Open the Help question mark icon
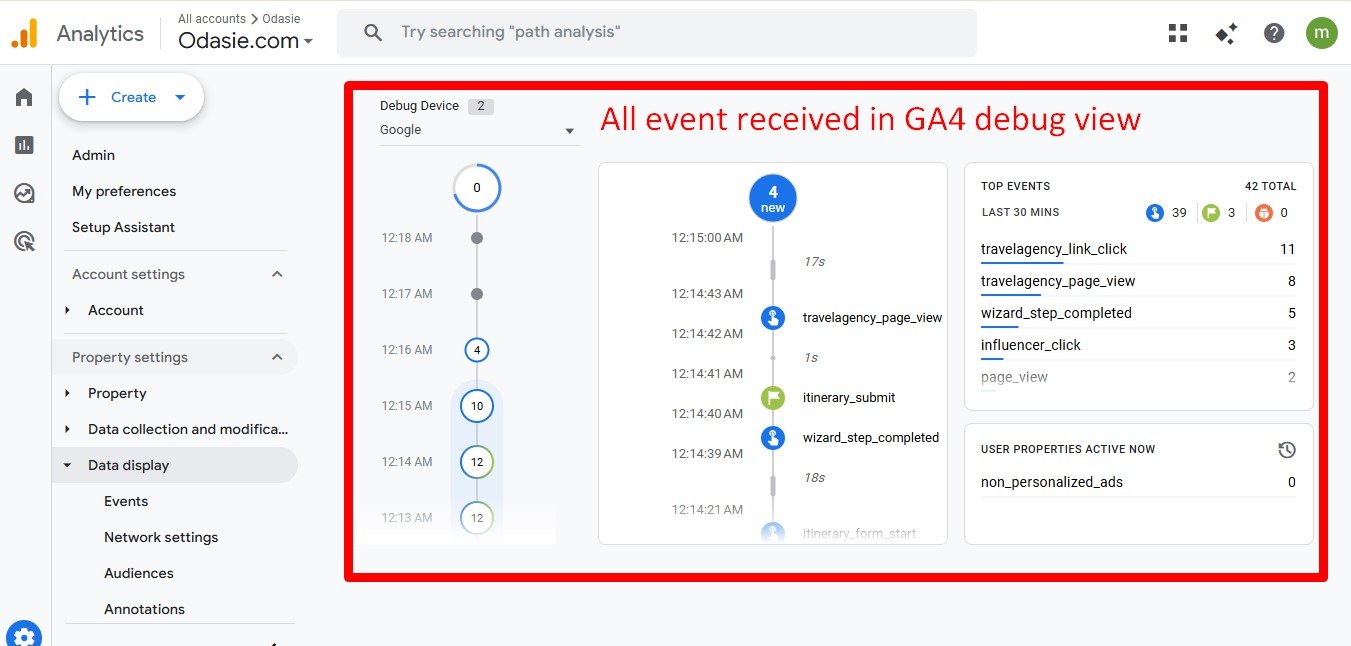1351x646 pixels. (x=1274, y=33)
